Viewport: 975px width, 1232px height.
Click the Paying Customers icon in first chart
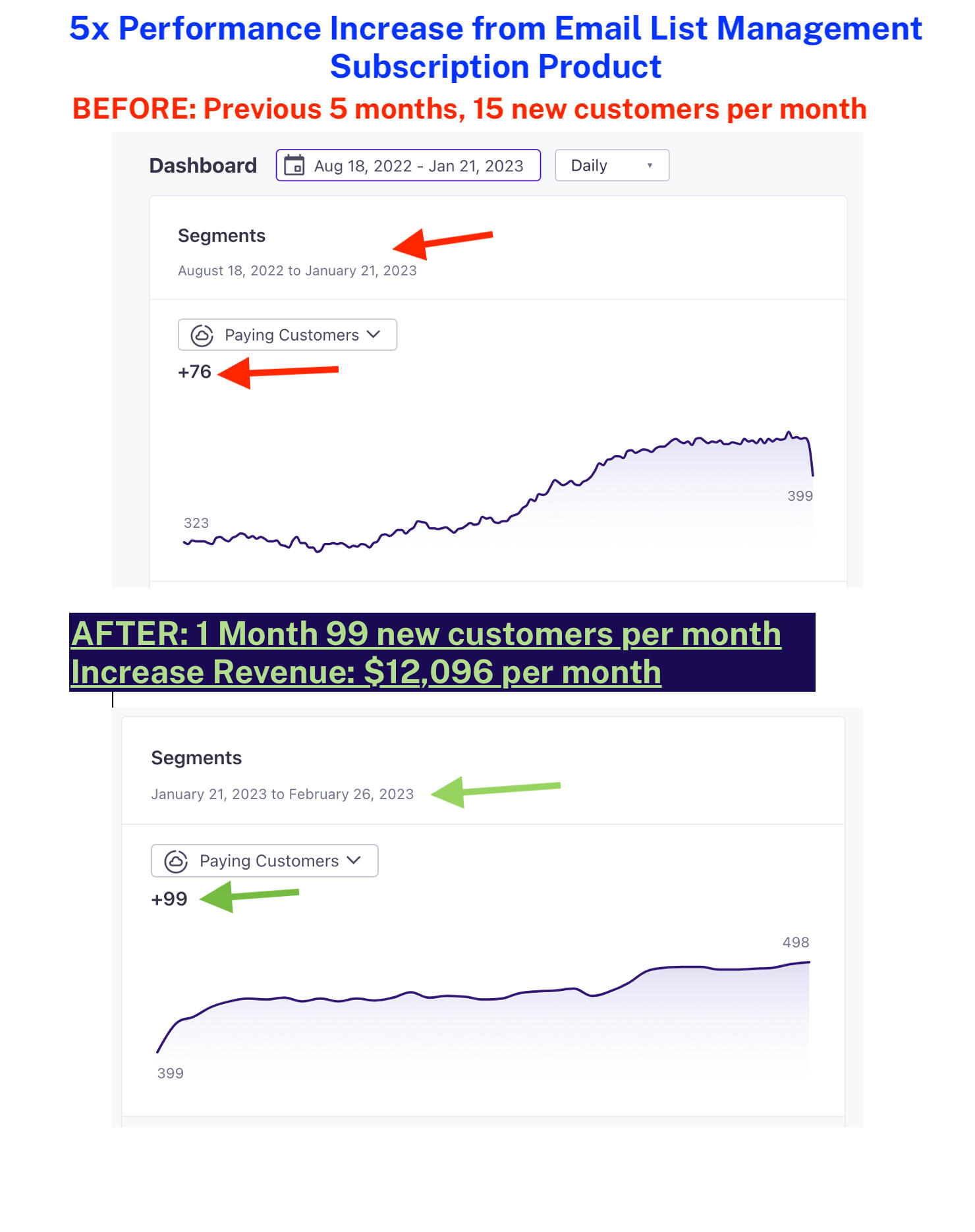(x=202, y=335)
